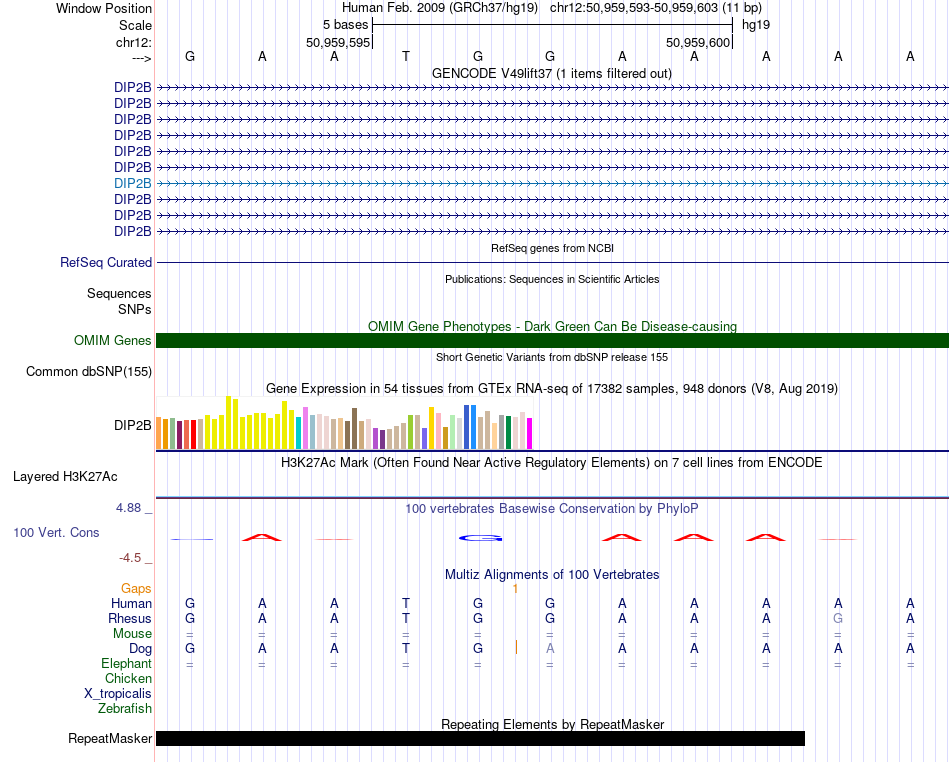The width and height of the screenshot is (950, 762).
Task: Click the OMIM Genes label
Action: pyautogui.click(x=112, y=340)
